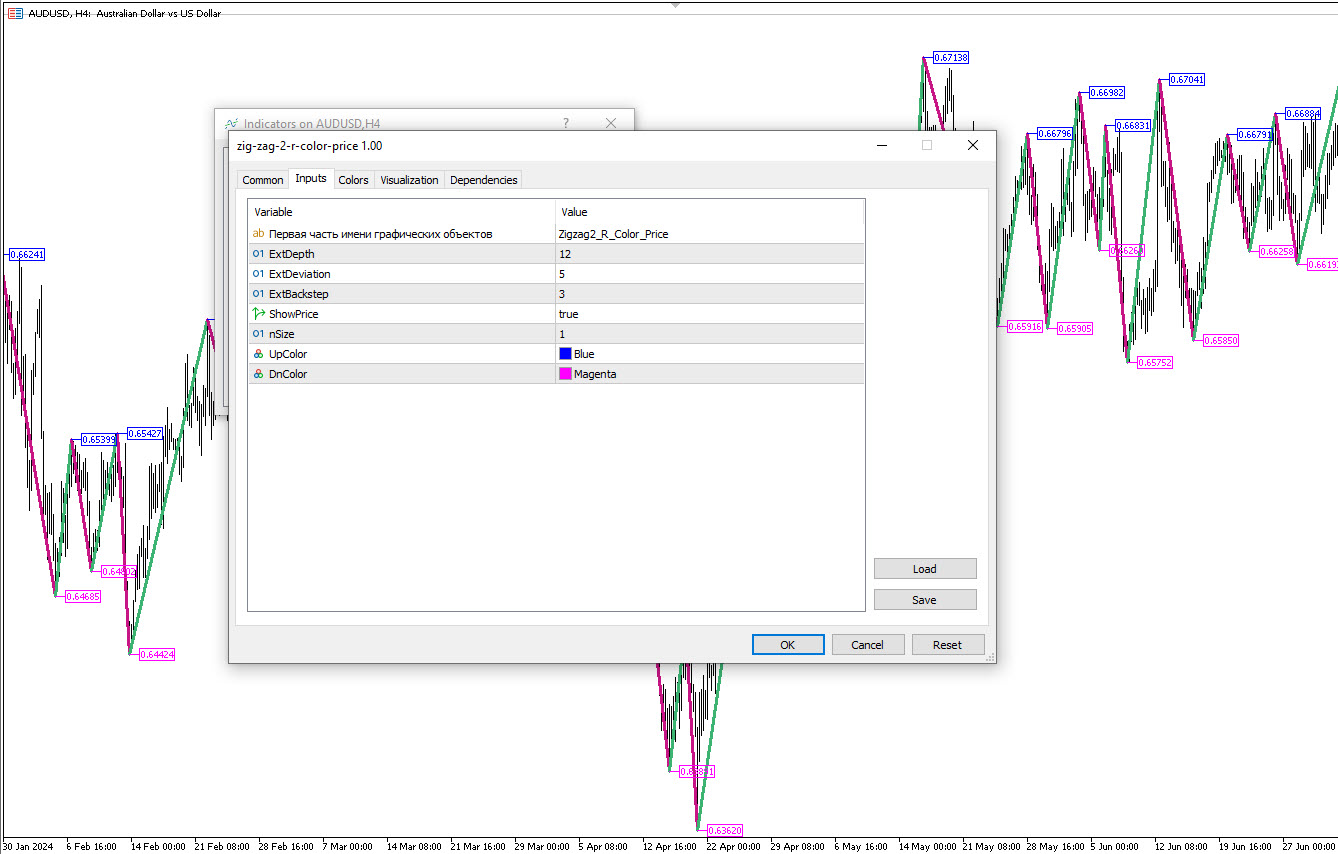
Task: Click the ExtDepth variable name
Action: click(291, 254)
